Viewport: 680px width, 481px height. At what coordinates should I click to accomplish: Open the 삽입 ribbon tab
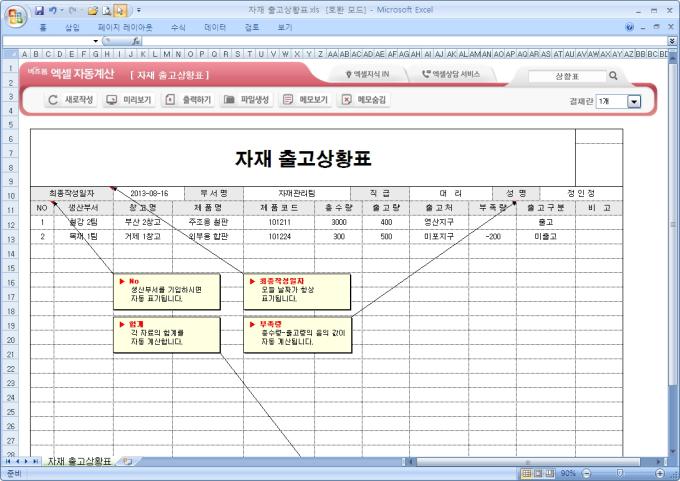[72, 27]
